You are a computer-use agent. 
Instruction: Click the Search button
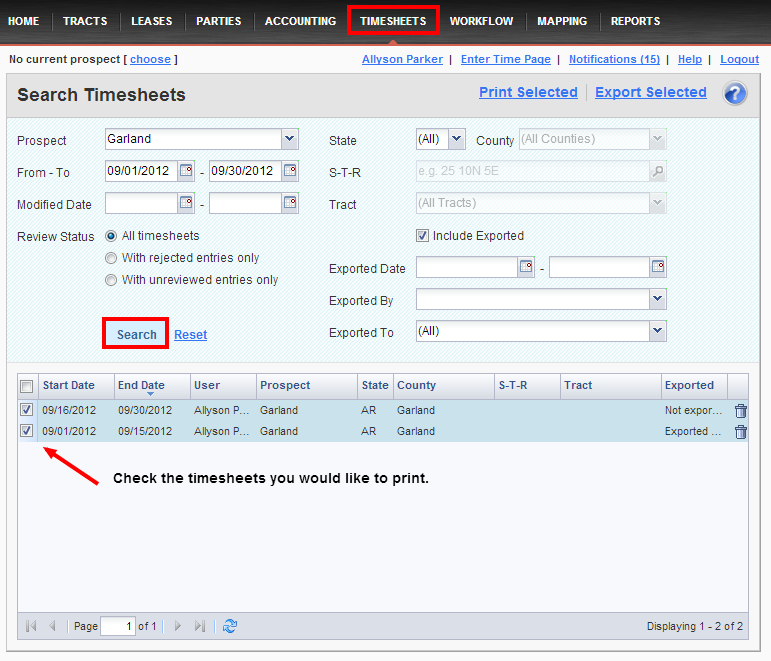(x=136, y=334)
